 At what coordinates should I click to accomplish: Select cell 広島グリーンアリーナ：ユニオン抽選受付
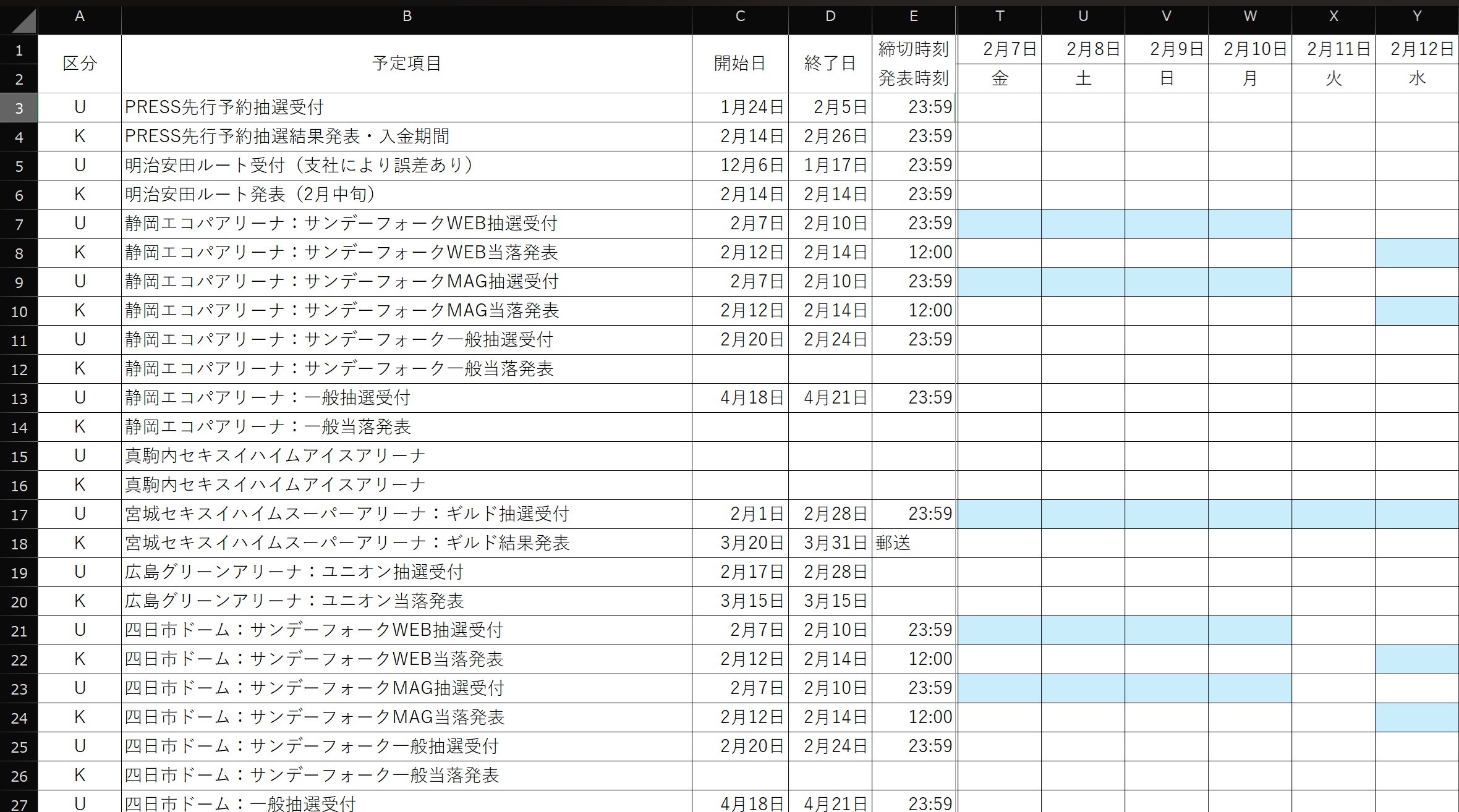coord(407,572)
